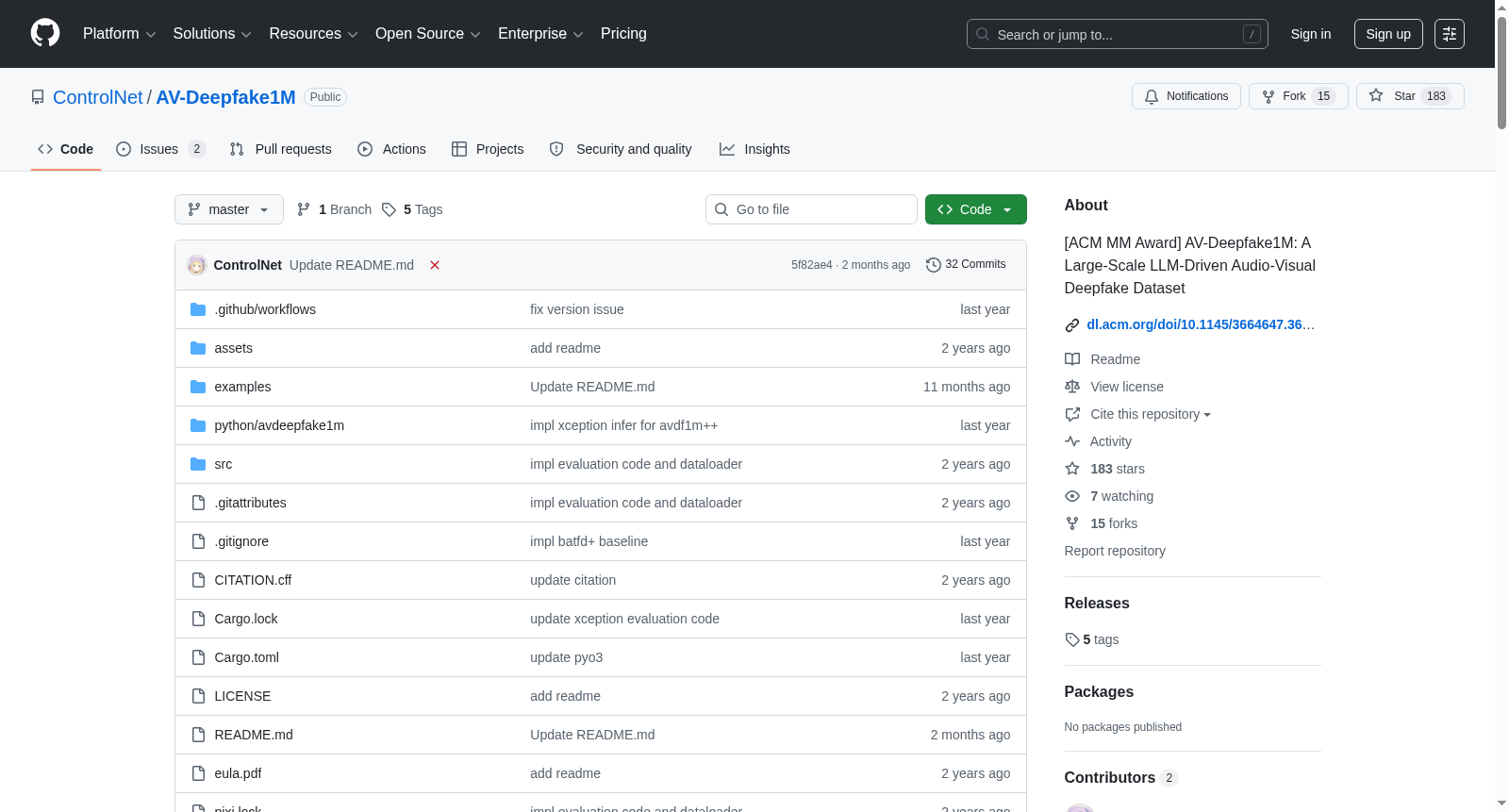Screen dimensions: 1509x812
Task: Click Report repository link
Action: (1115, 551)
